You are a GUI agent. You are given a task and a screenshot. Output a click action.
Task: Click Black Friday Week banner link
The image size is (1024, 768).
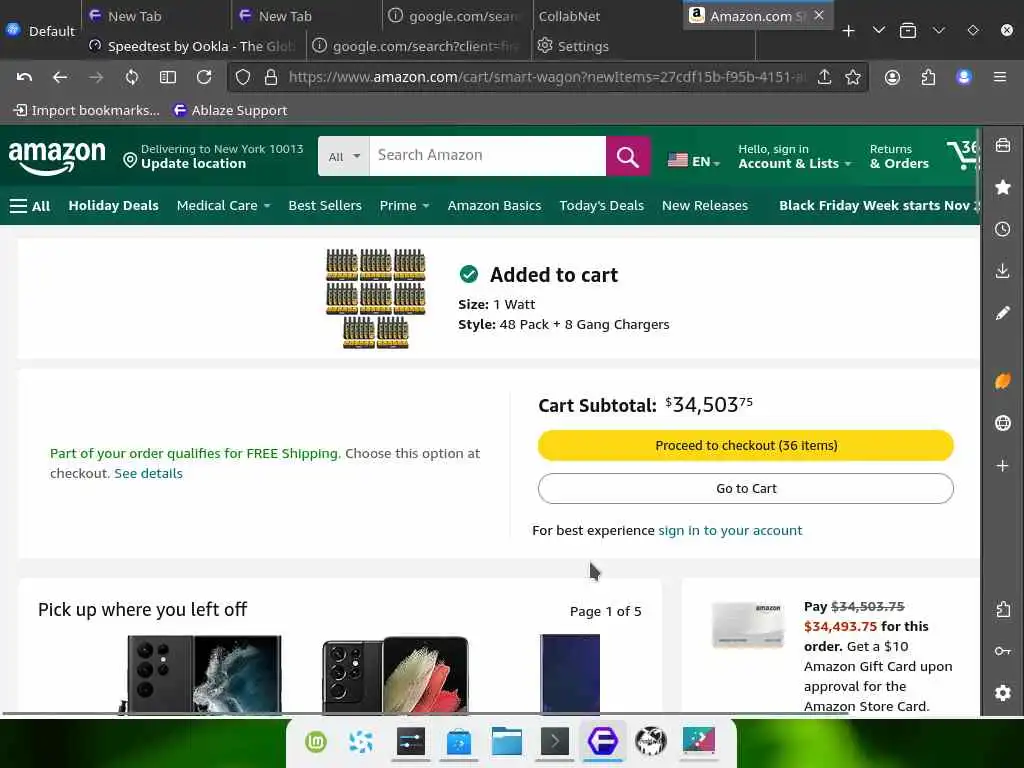879,206
